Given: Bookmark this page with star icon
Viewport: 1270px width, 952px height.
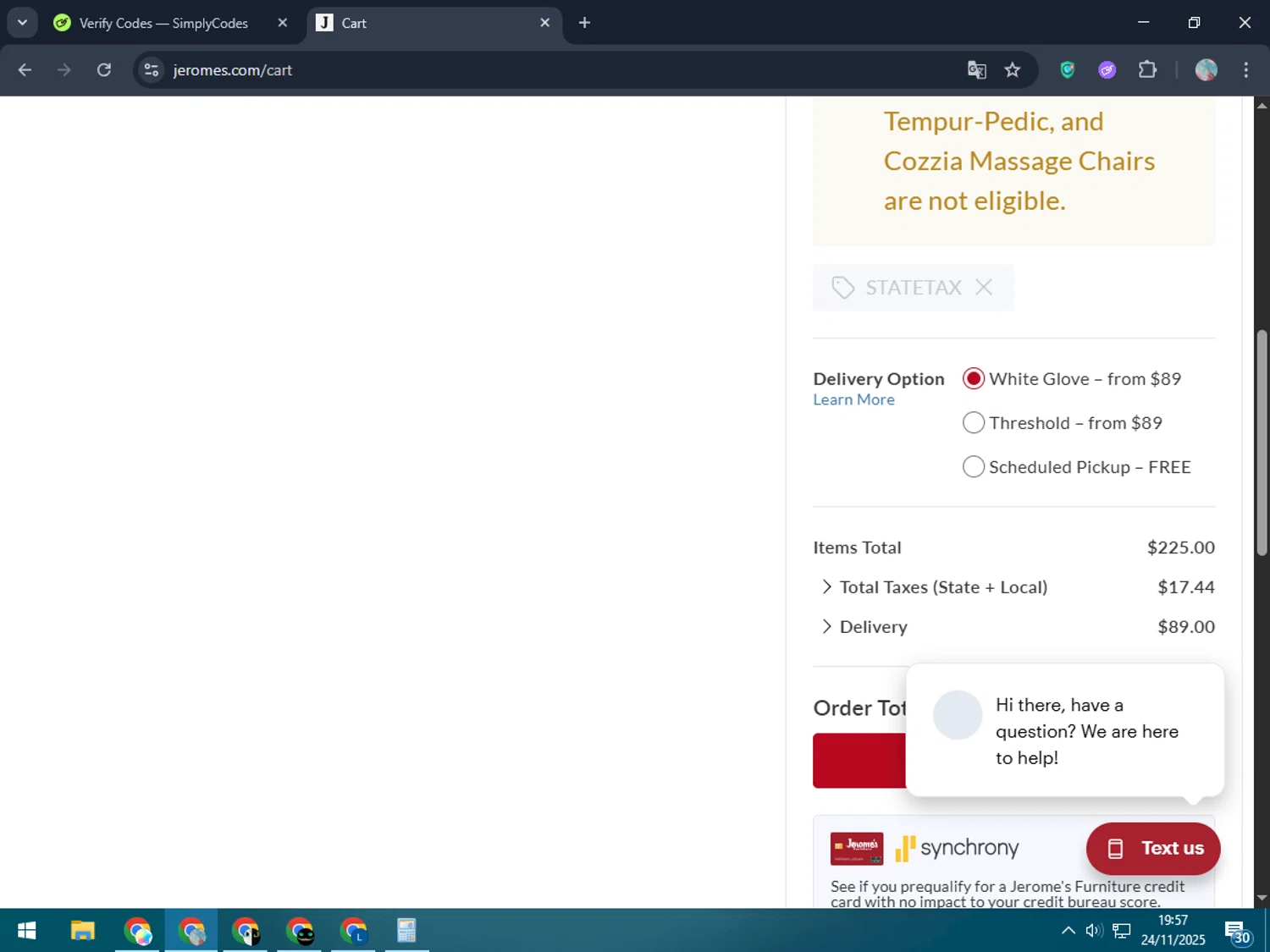Looking at the screenshot, I should coord(1013,70).
